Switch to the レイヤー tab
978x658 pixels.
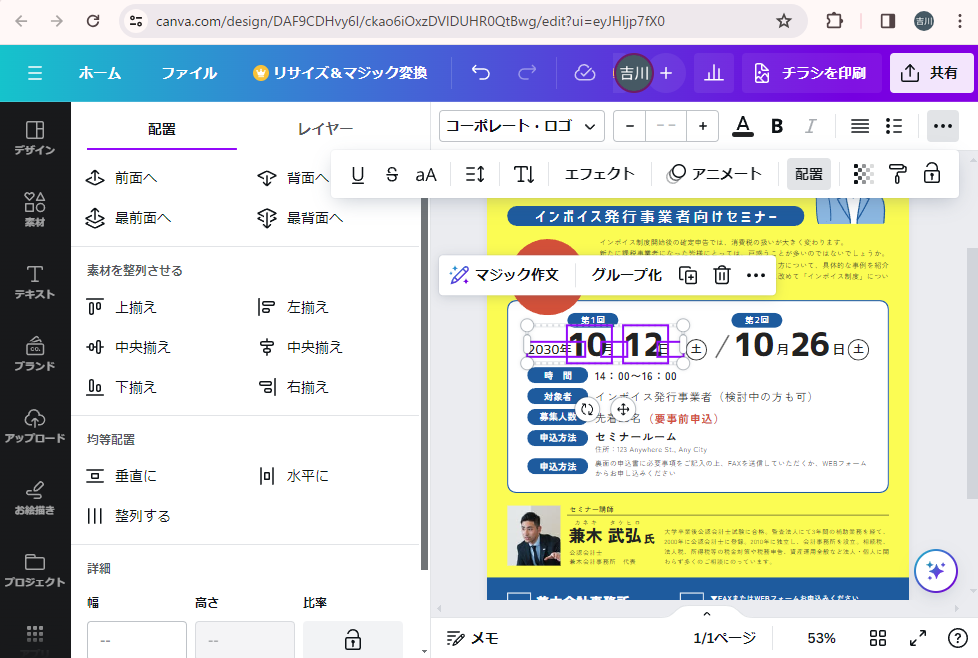(325, 129)
